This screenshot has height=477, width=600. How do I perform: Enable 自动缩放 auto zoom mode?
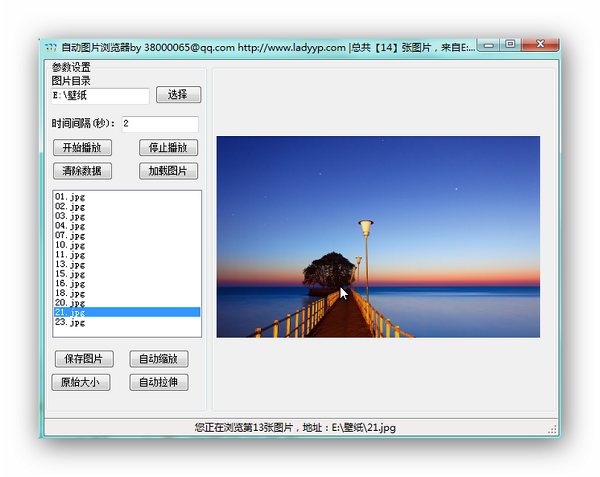(x=159, y=359)
